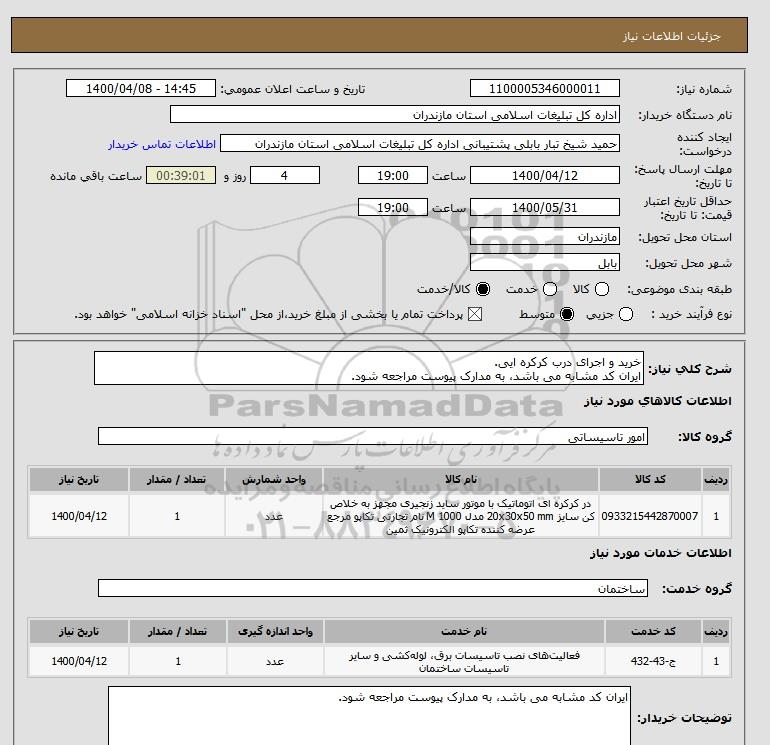
Task: Click the اطلاعات خدمات مورد نیاز section title
Action: coord(660,553)
